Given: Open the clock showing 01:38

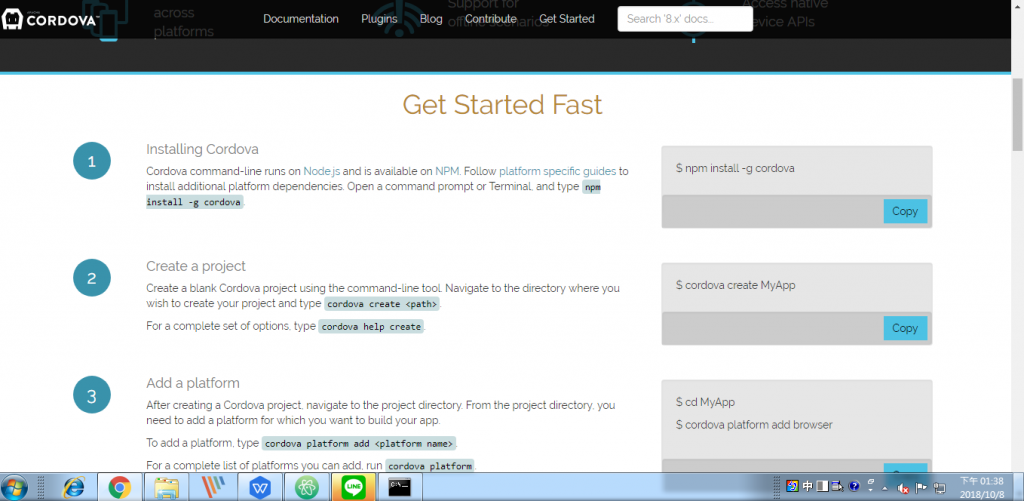Looking at the screenshot, I should click(x=982, y=487).
